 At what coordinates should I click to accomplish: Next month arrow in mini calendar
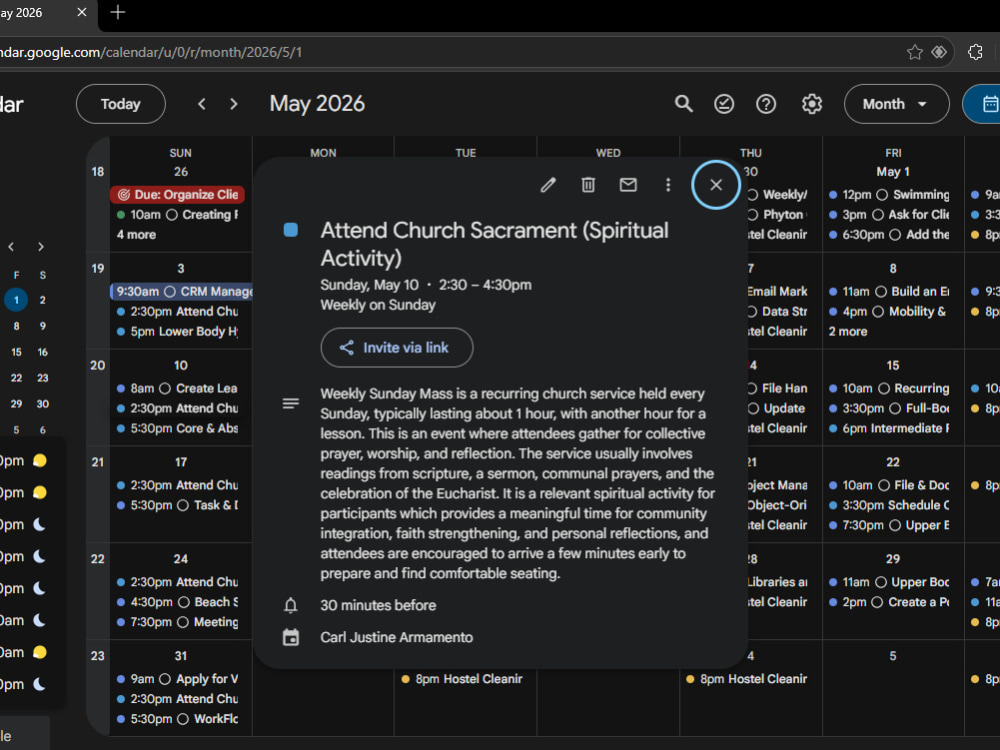tap(41, 247)
